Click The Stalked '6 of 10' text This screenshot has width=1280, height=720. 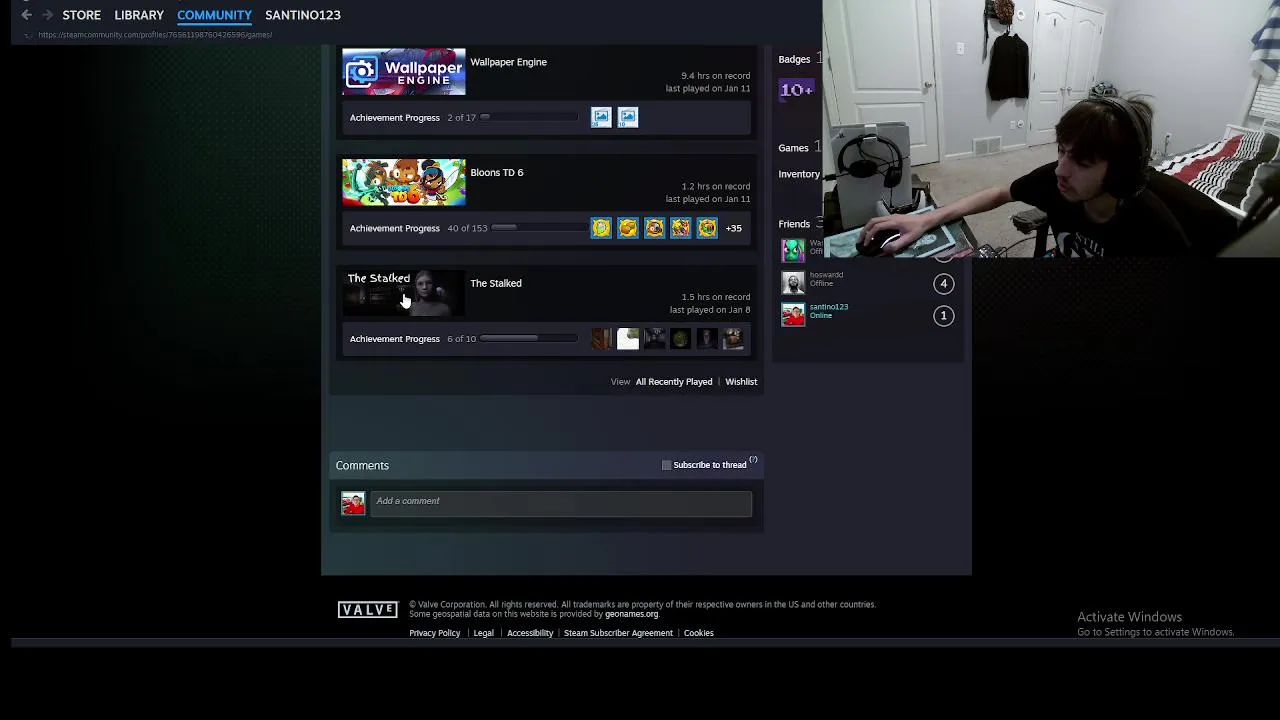(x=461, y=339)
